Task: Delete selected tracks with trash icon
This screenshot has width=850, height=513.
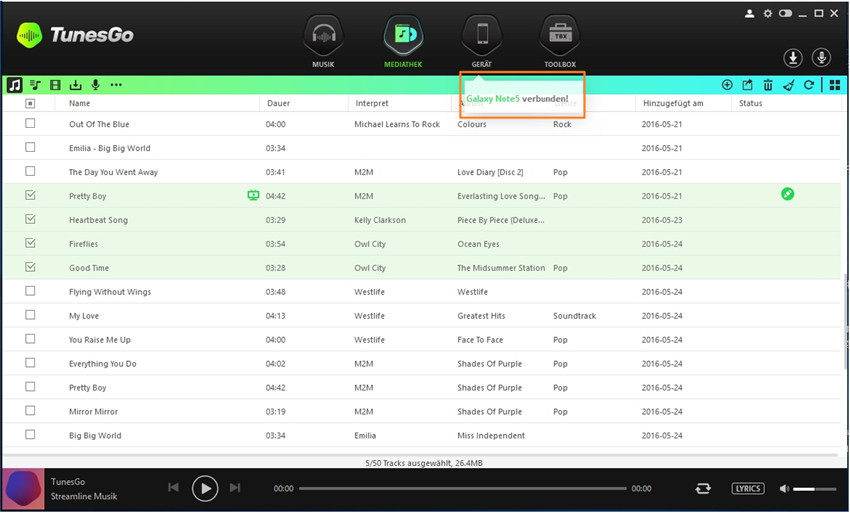Action: point(768,85)
